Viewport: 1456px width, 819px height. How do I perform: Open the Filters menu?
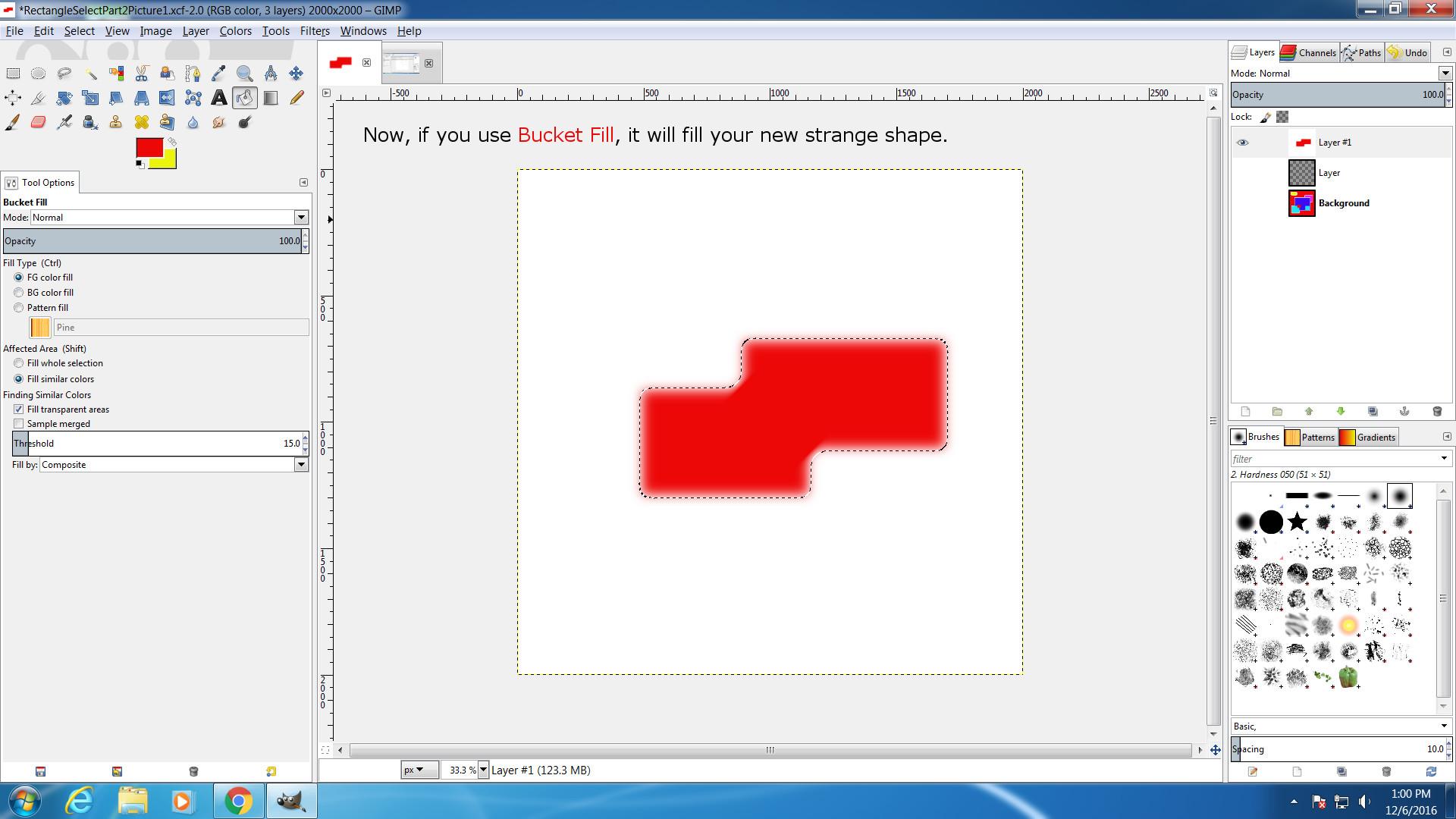314,31
